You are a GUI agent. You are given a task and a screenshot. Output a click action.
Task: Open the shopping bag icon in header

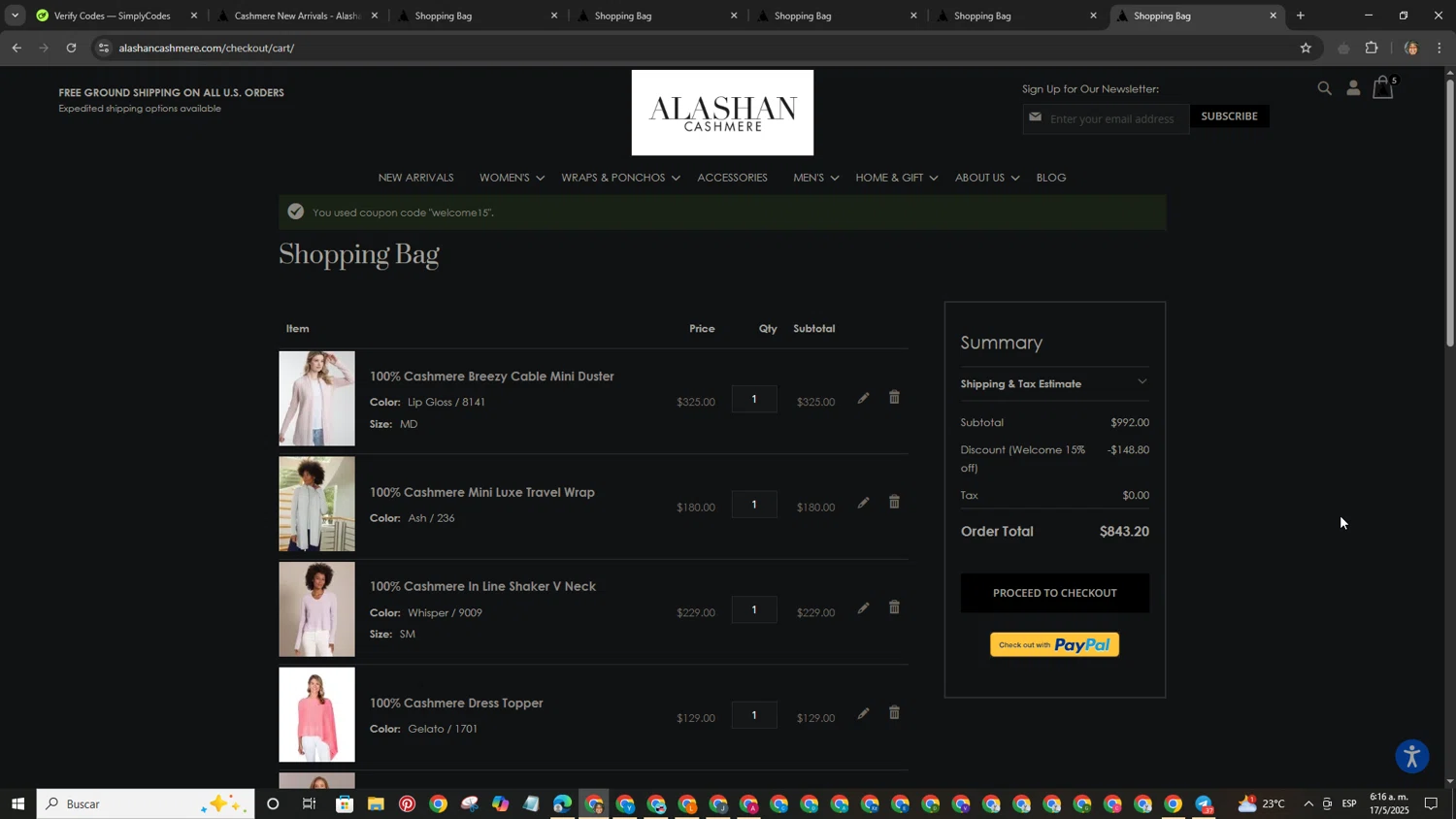click(x=1383, y=88)
